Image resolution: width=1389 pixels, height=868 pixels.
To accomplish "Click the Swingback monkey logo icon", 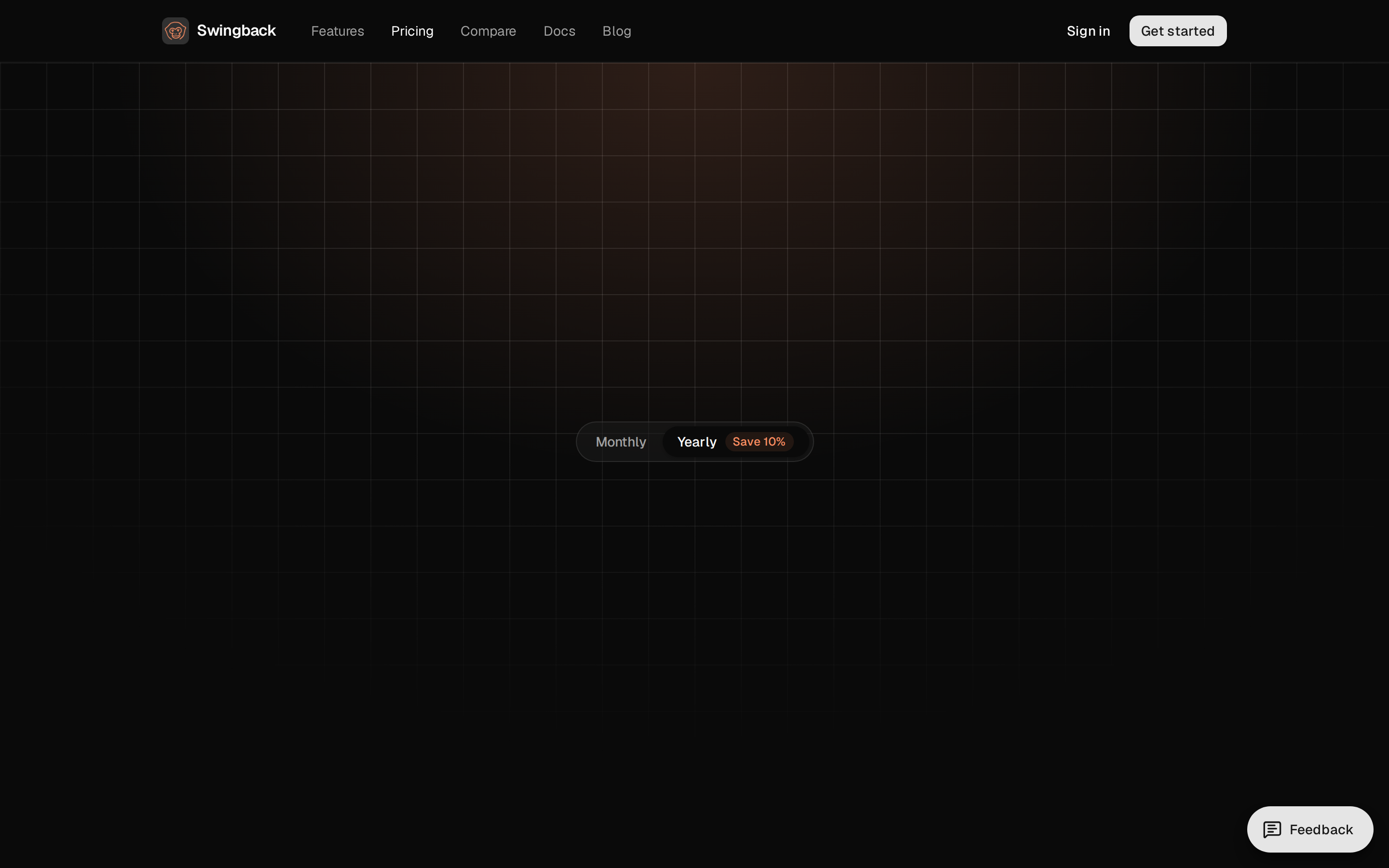I will [175, 31].
